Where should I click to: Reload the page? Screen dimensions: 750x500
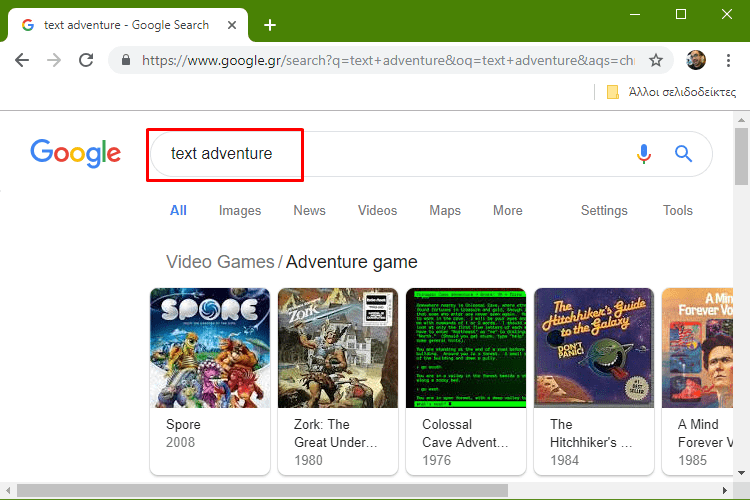[x=87, y=60]
